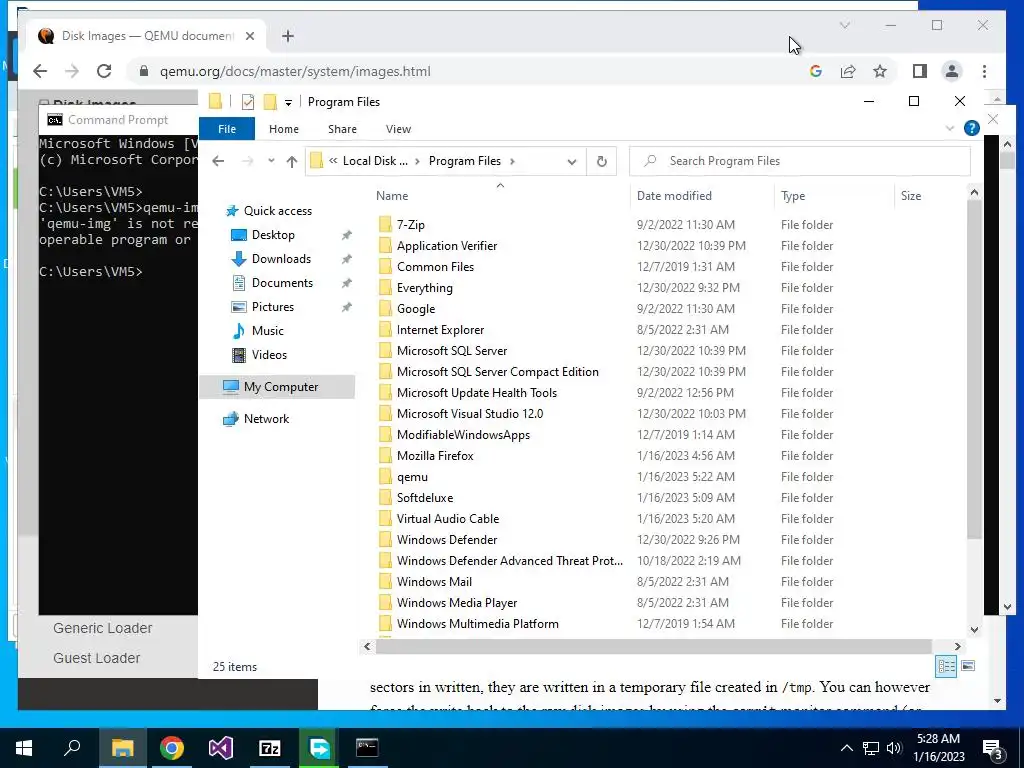Select Network in navigation pane
This screenshot has height=768, width=1024.
pyautogui.click(x=266, y=419)
